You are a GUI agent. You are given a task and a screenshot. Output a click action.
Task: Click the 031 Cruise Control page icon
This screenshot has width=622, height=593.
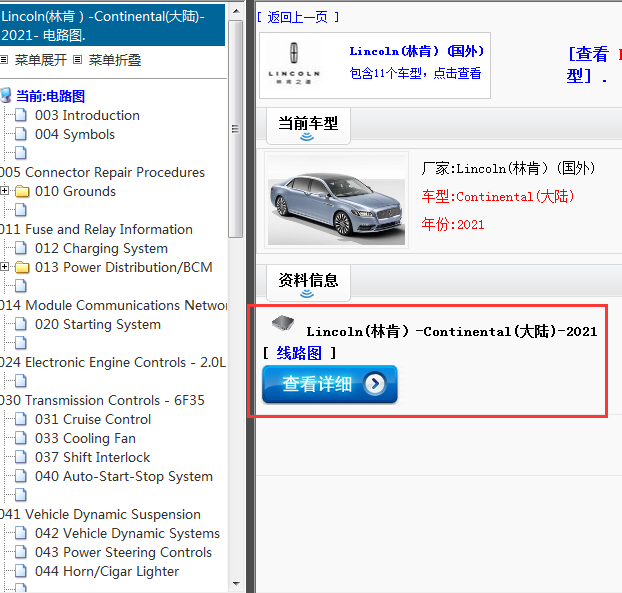click(21, 419)
